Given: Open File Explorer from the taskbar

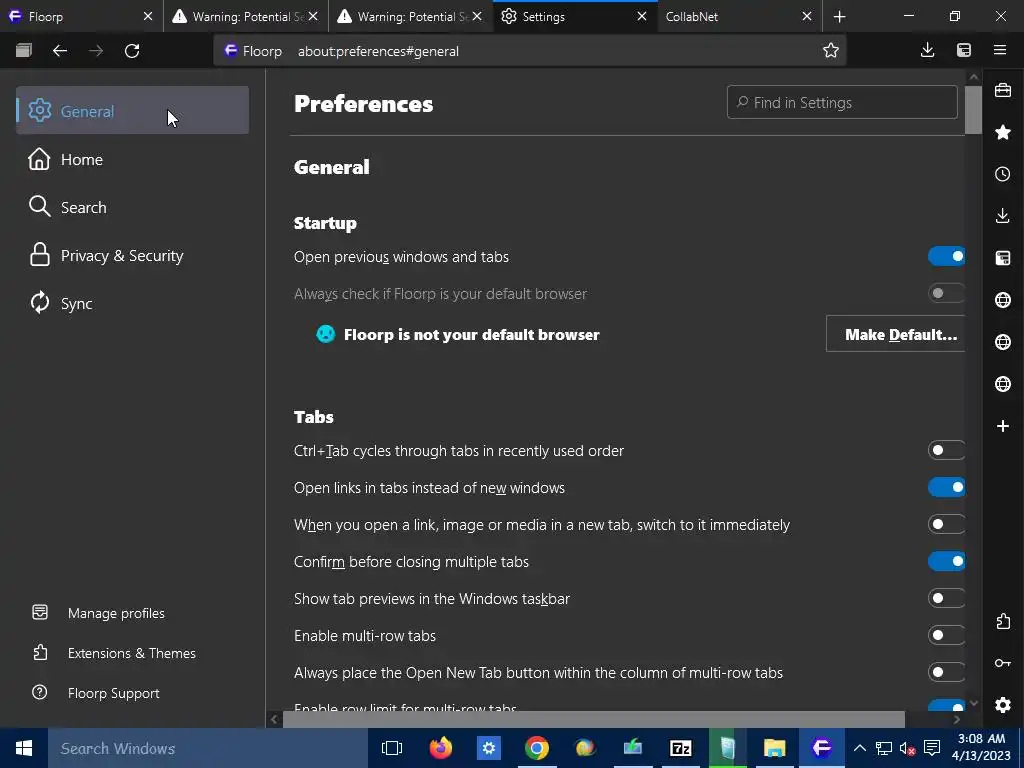Looking at the screenshot, I should pyautogui.click(x=775, y=748).
